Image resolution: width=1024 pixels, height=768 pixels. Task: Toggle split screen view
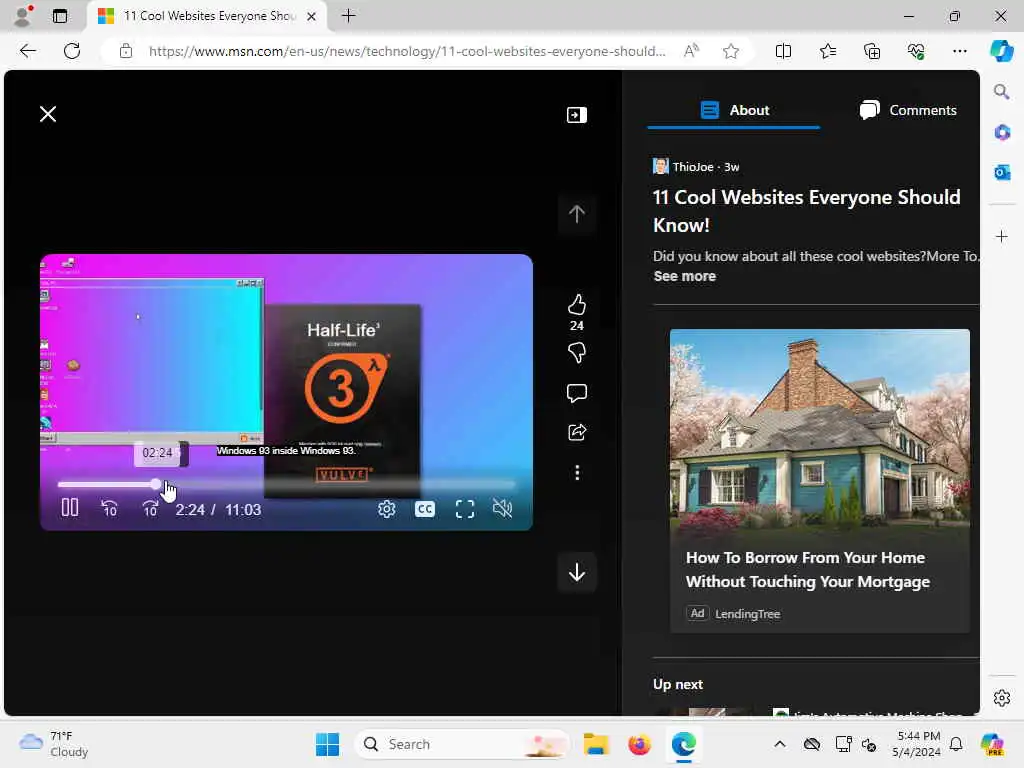(x=783, y=51)
